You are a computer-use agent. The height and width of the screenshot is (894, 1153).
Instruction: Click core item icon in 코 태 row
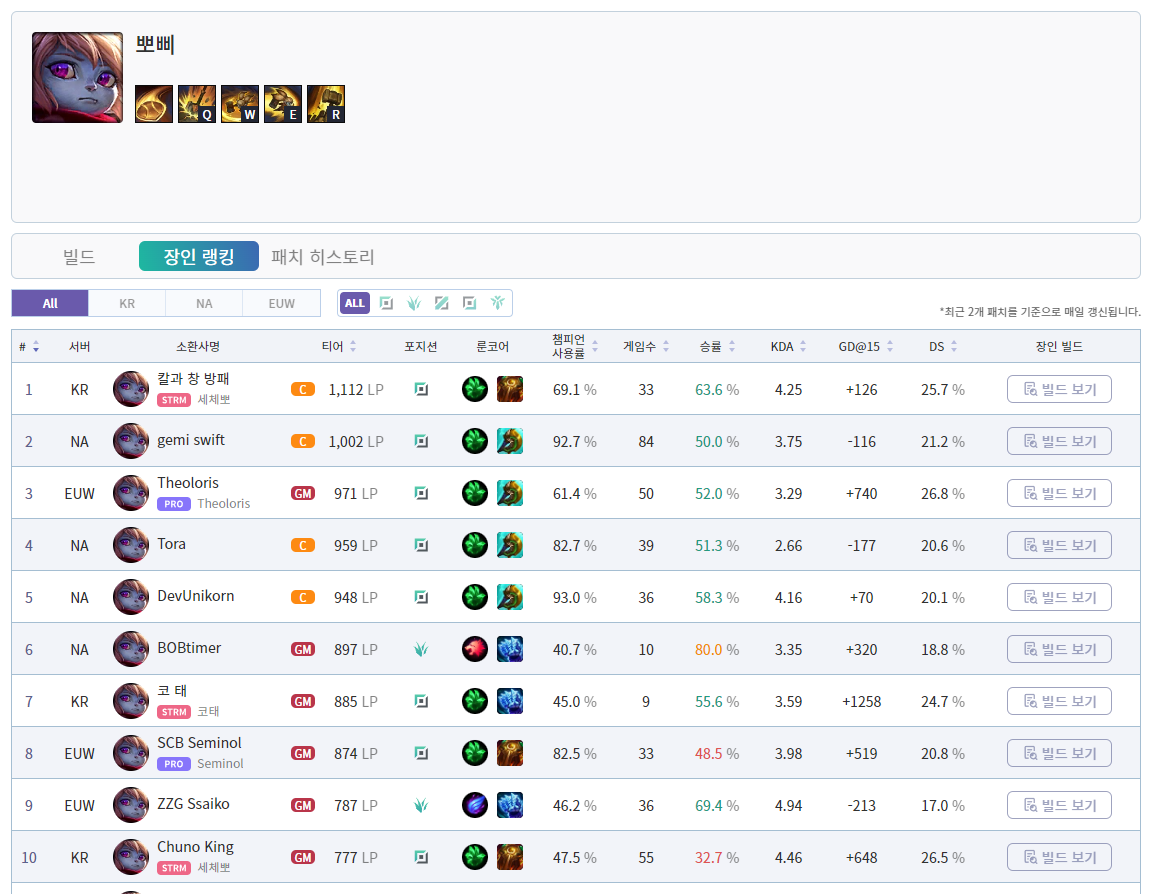[x=510, y=701]
